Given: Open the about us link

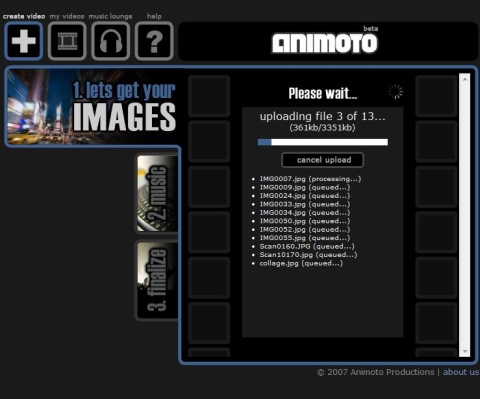Looking at the screenshot, I should coord(461,372).
